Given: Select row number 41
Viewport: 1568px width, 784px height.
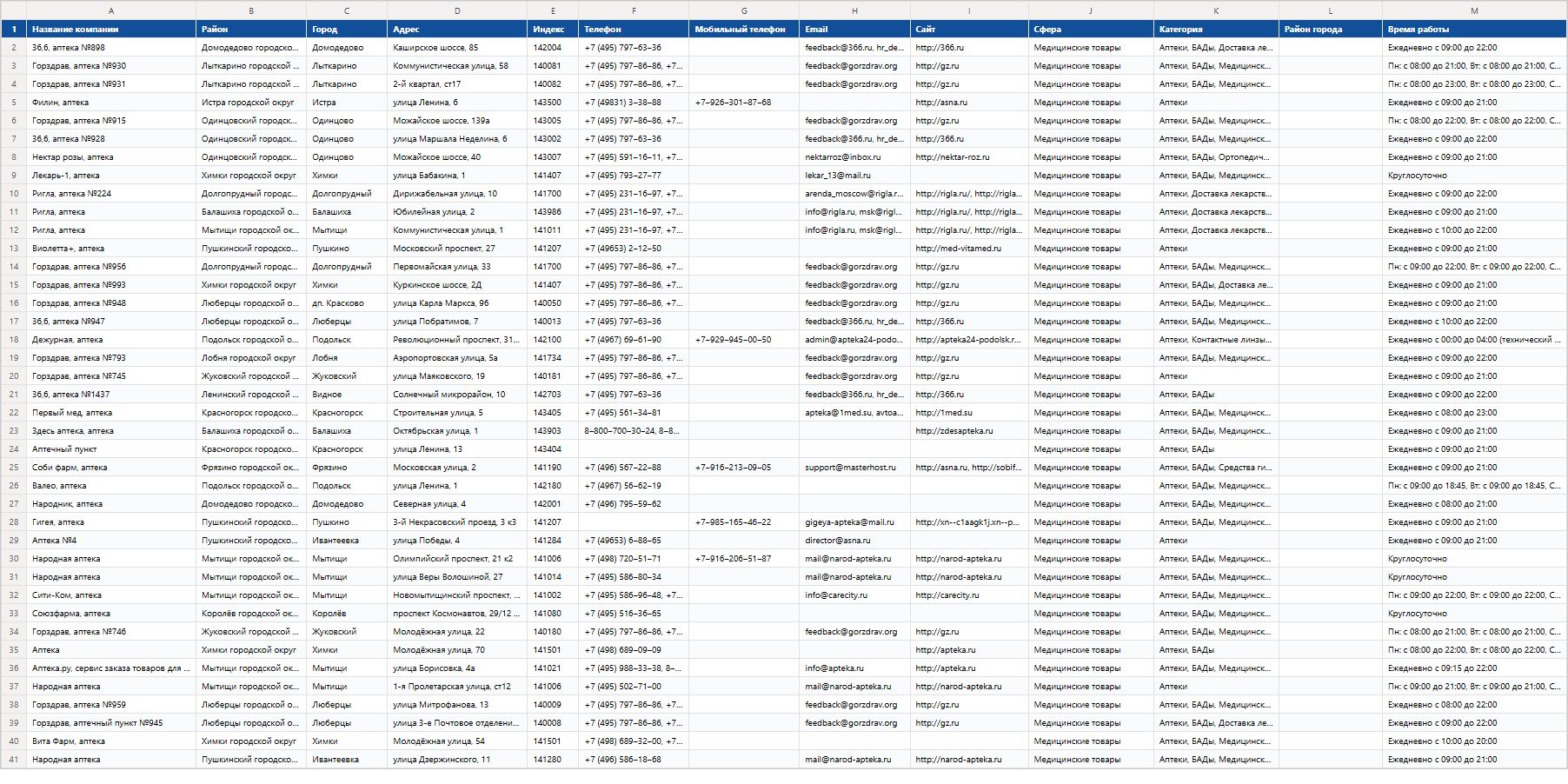Looking at the screenshot, I should click(14, 760).
